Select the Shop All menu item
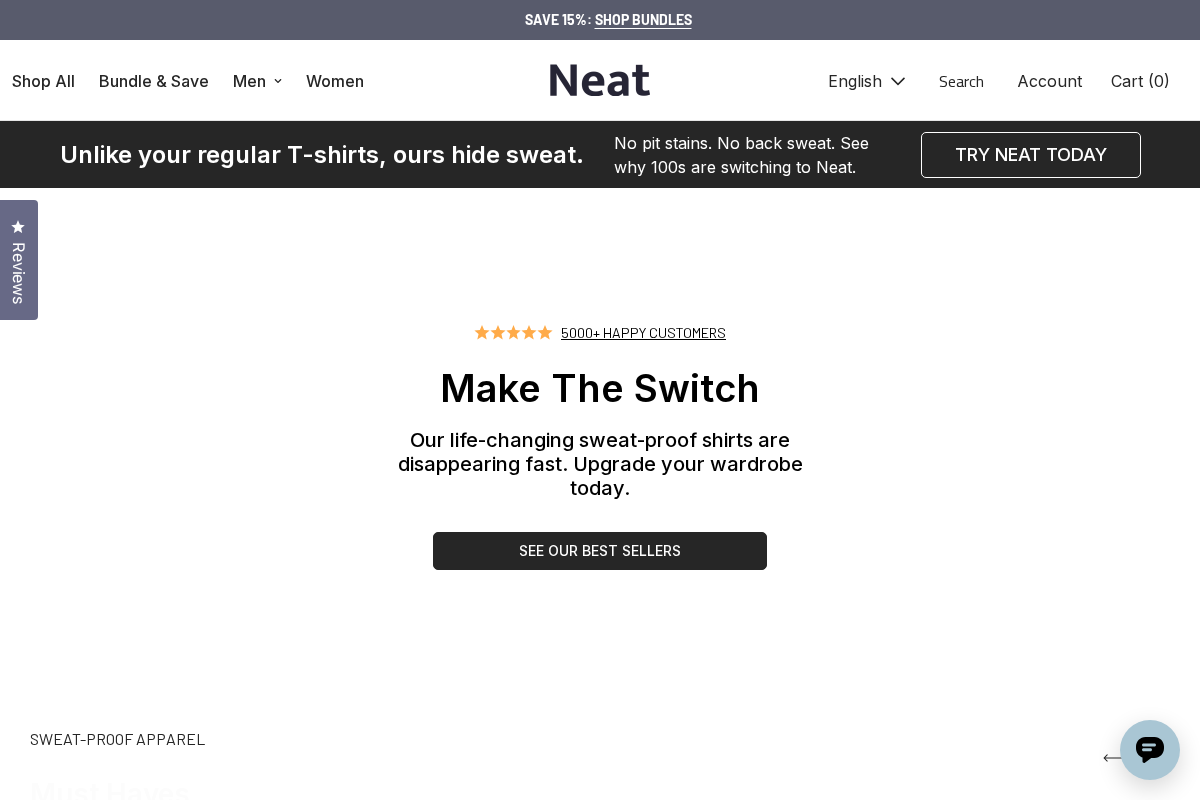The image size is (1200, 800). tap(43, 81)
